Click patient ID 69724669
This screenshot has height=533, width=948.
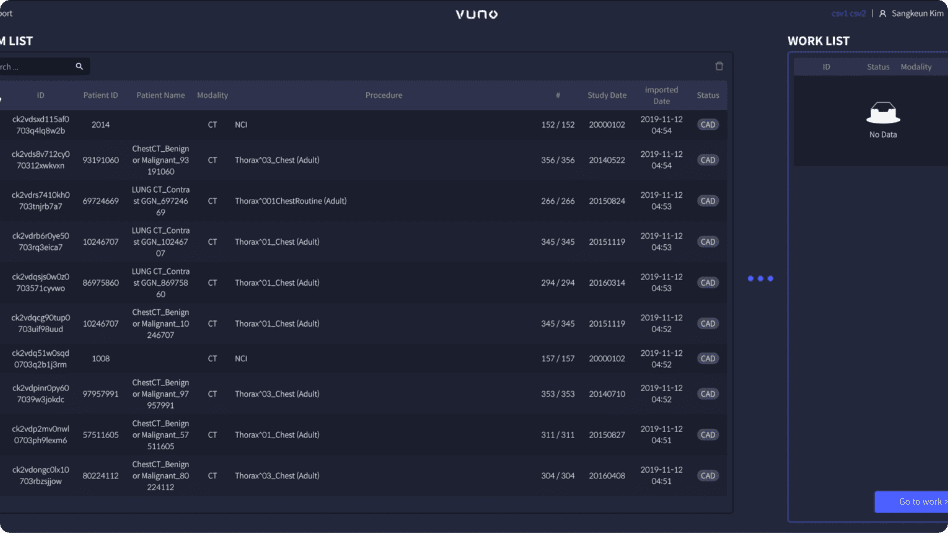100,201
